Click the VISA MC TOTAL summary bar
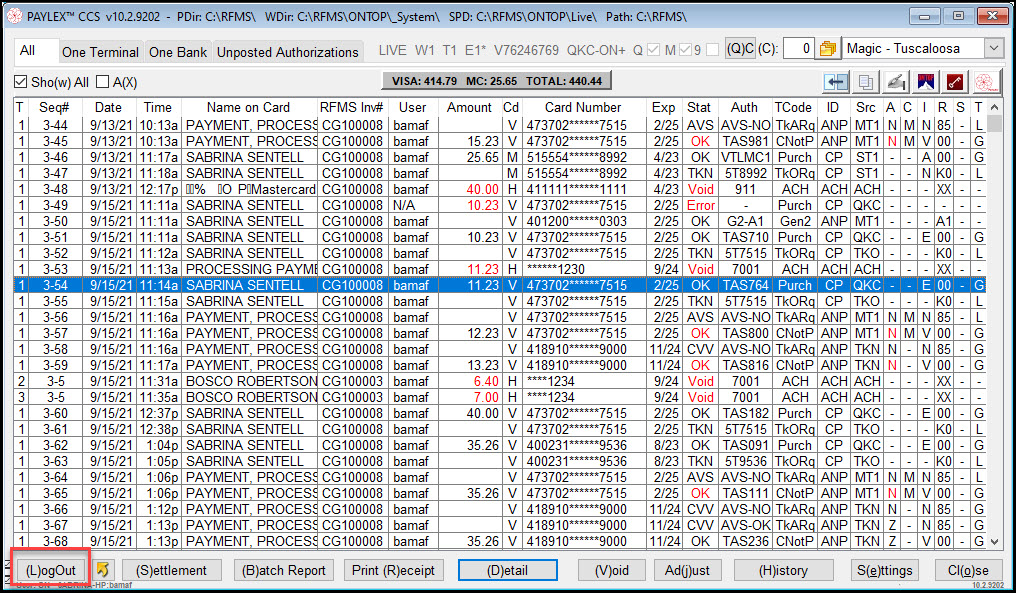Viewport: 1016px width, 593px height. (496, 81)
